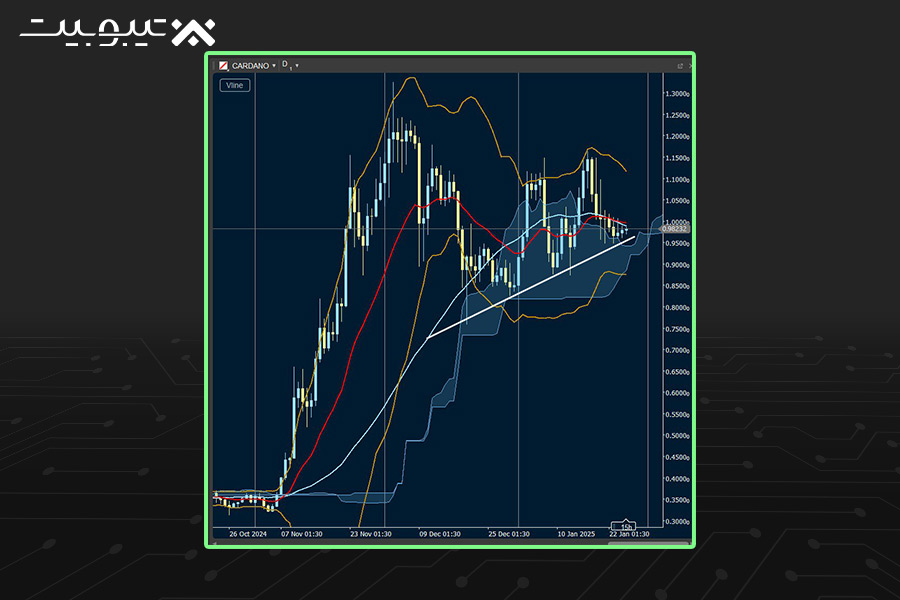
Task: Click the CARDANO symbol chart icon
Action: tap(223, 65)
